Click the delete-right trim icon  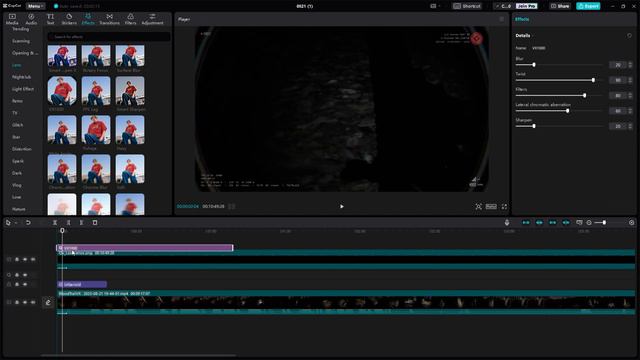coord(81,222)
